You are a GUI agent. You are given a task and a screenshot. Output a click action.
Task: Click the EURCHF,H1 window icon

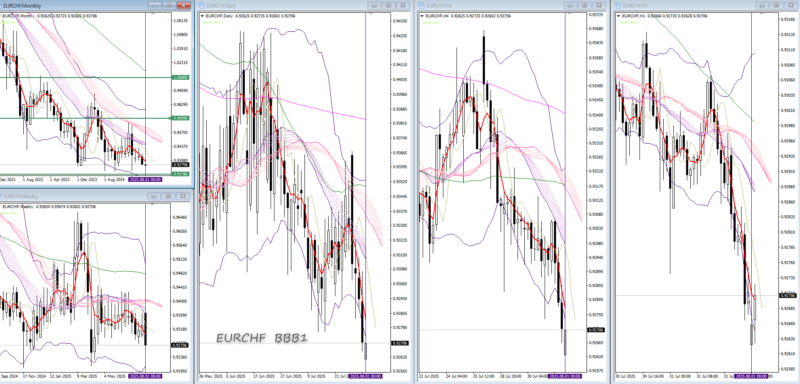[x=618, y=5]
